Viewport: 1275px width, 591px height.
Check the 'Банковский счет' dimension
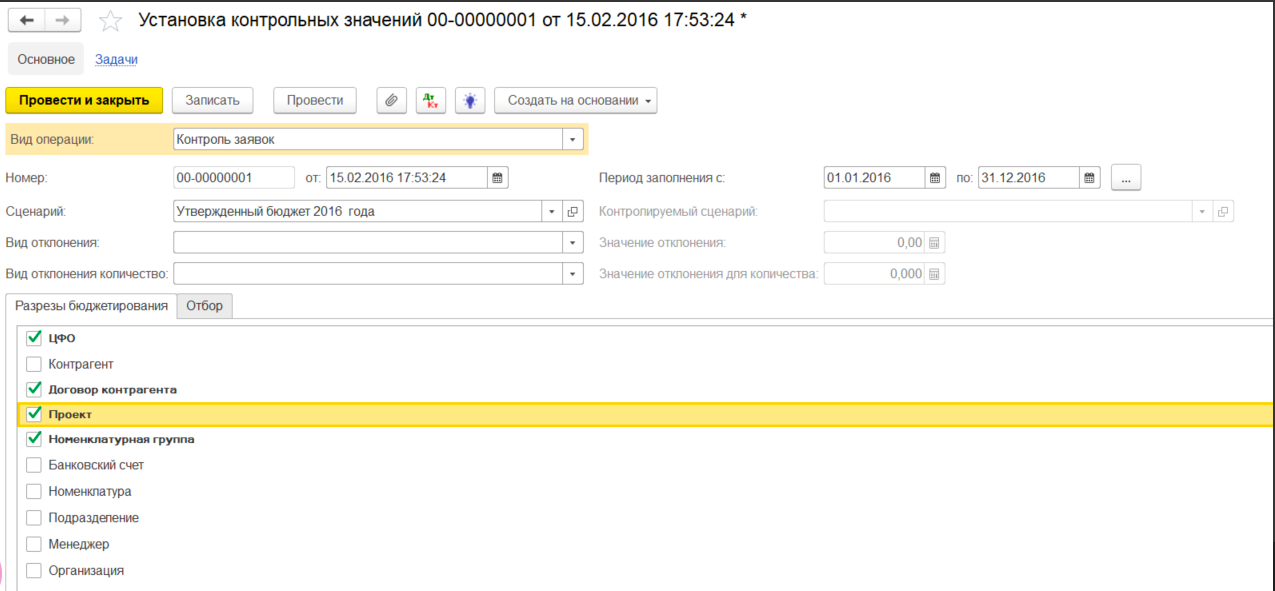pos(33,465)
